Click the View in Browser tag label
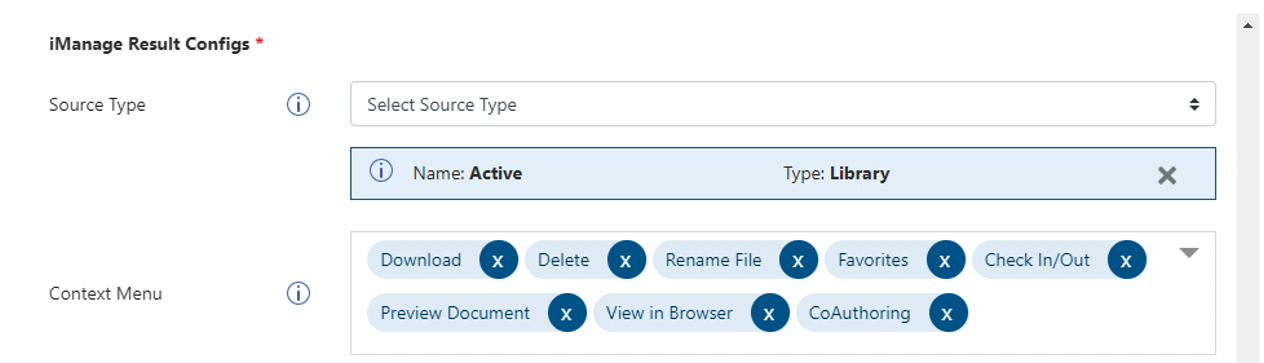Screen dimensions: 1264x363 click(x=669, y=313)
